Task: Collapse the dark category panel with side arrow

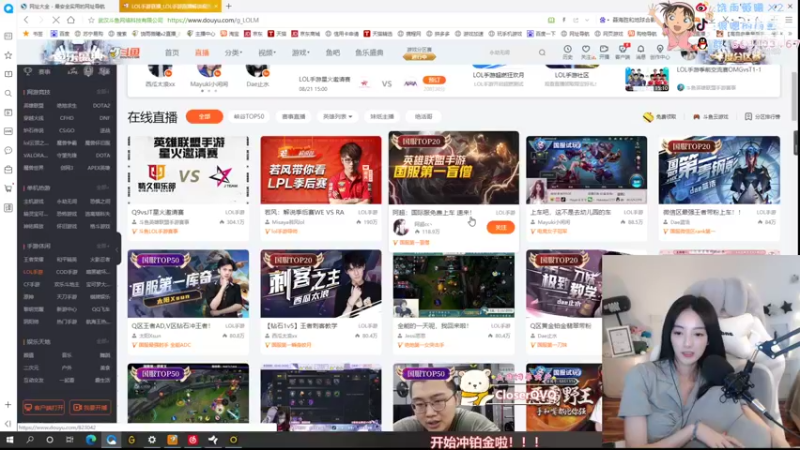Action: click(117, 249)
